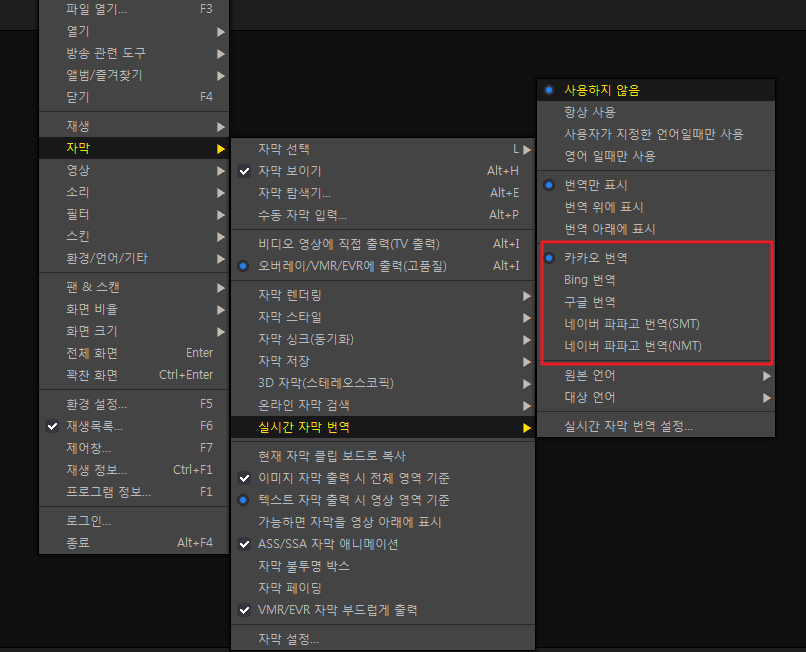Open the 파일 열기... menu item
806x652 pixels.
tap(134, 9)
